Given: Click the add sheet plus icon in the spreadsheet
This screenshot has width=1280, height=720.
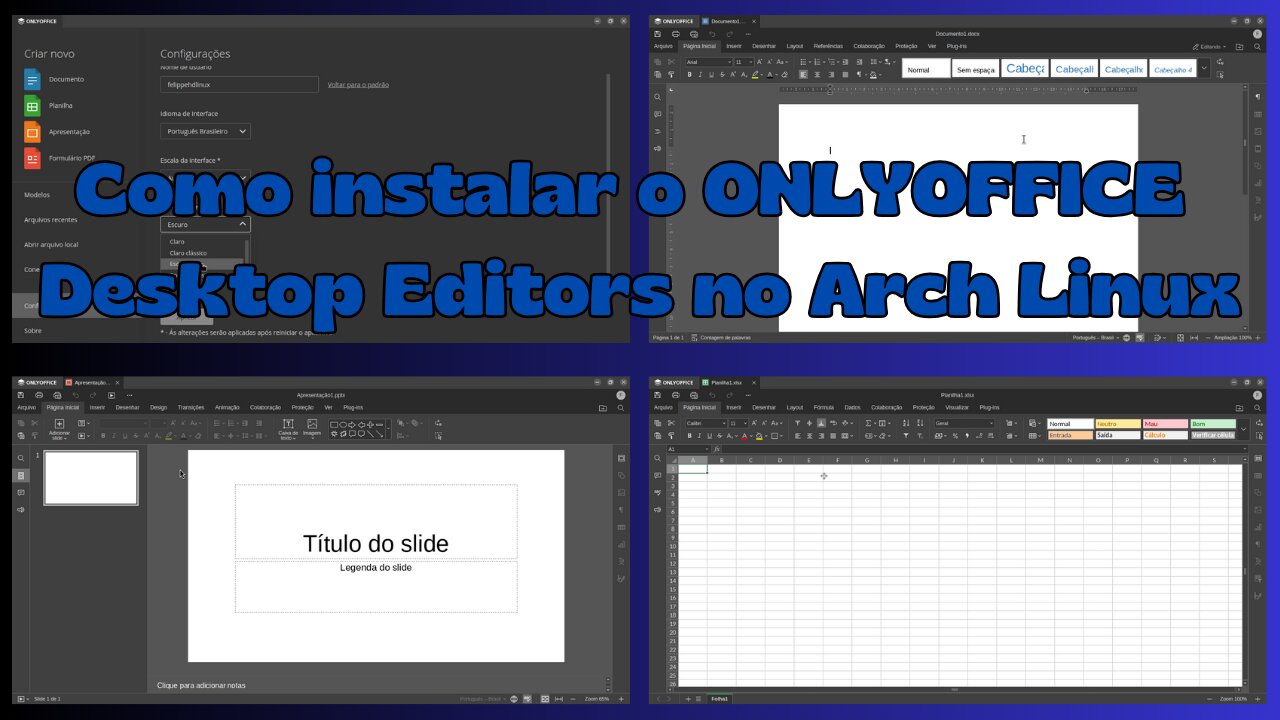Looking at the screenshot, I should (687, 698).
